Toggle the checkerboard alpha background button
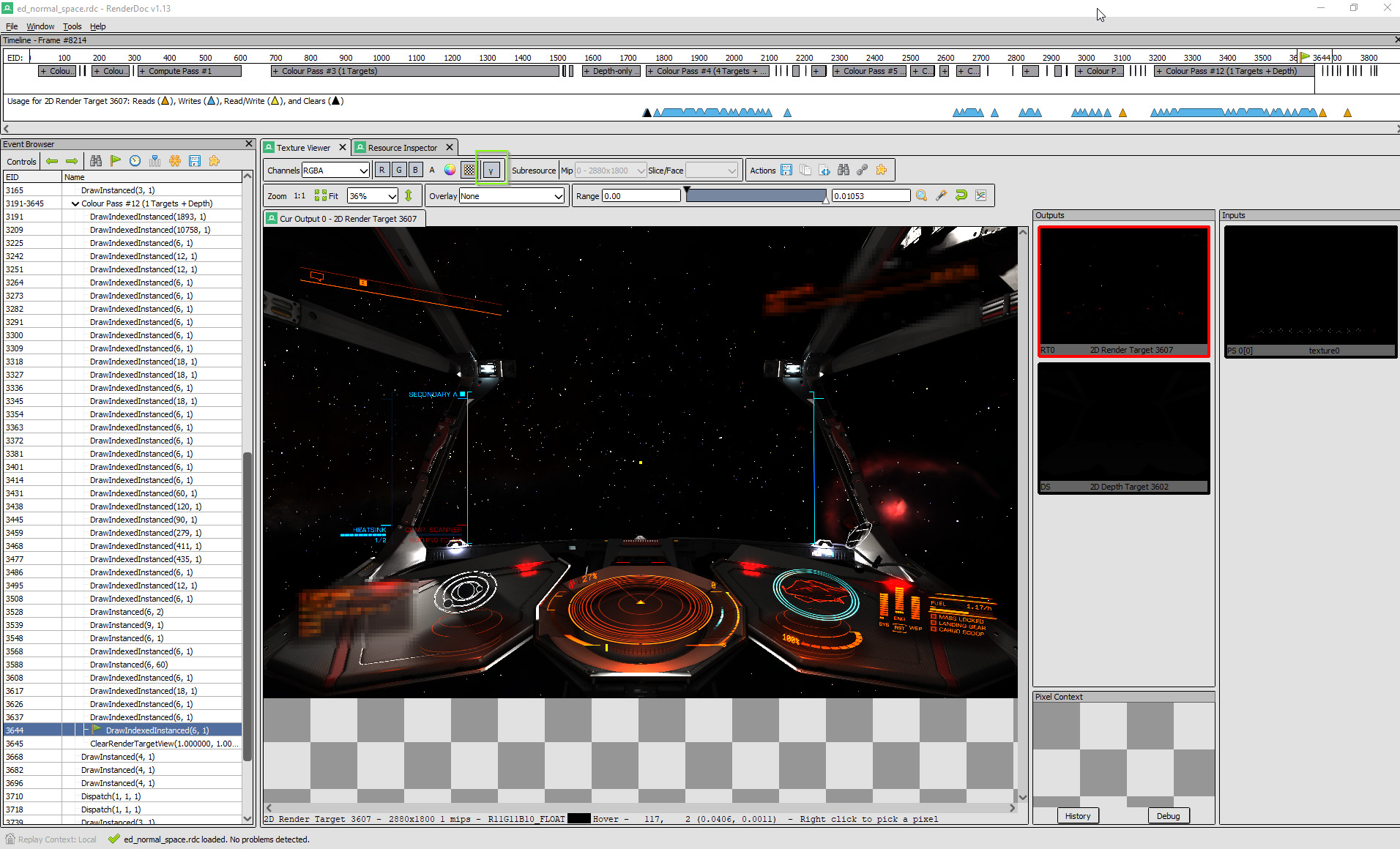Screen dimensions: 1400x849 pos(469,170)
